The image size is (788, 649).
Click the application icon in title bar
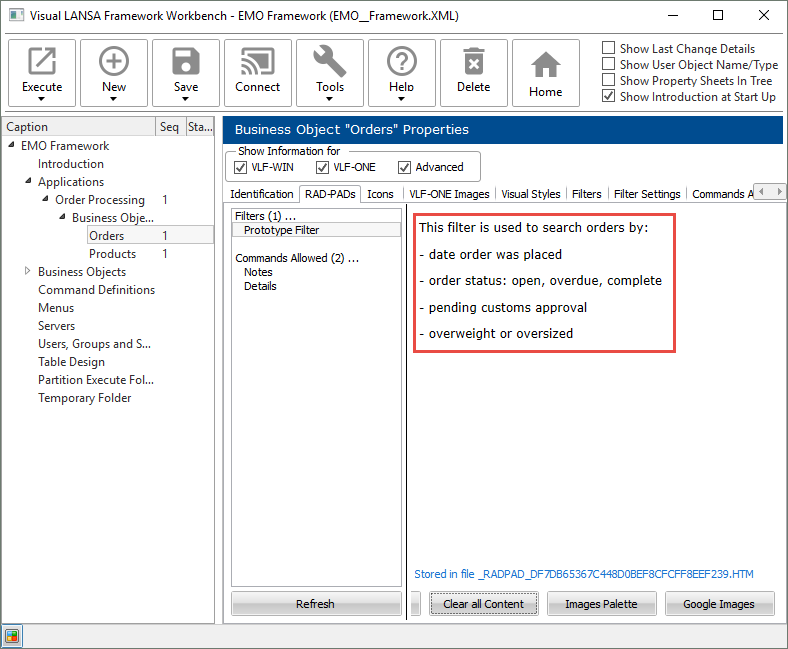[x=17, y=15]
